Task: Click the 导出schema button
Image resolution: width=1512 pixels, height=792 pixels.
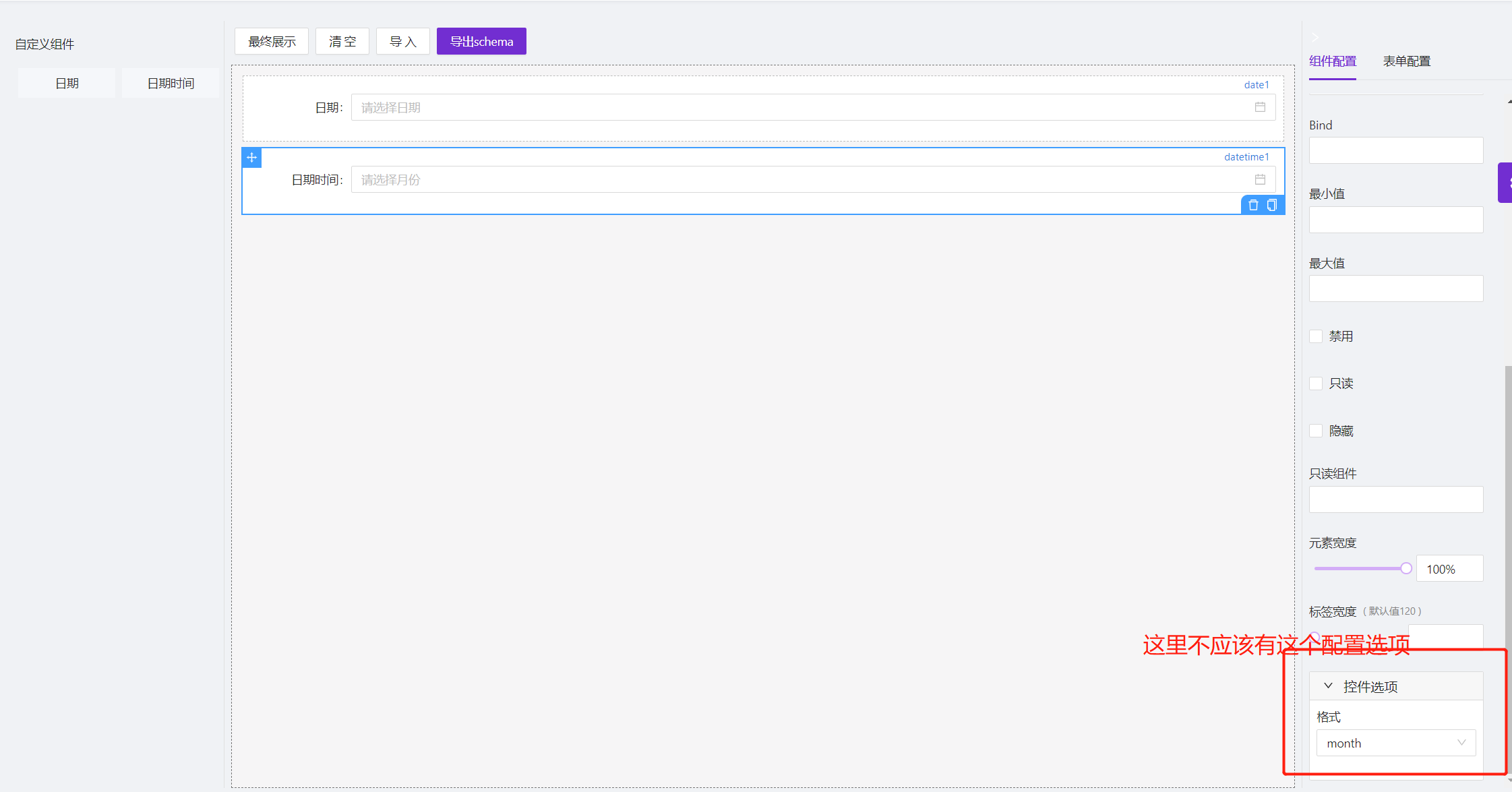Action: [481, 42]
